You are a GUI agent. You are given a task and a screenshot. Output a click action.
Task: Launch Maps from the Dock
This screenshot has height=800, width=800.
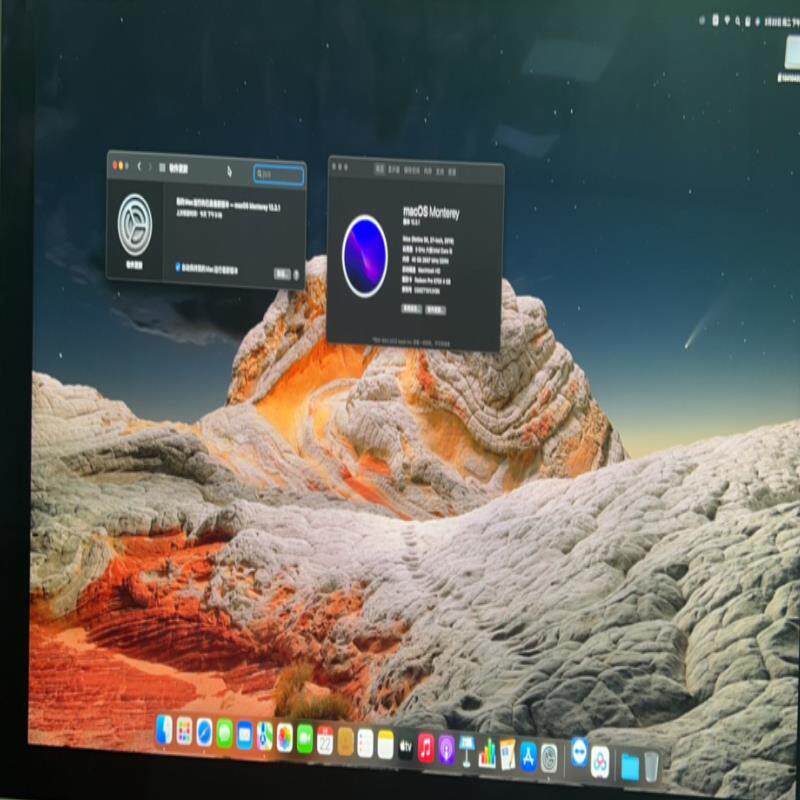coord(264,736)
